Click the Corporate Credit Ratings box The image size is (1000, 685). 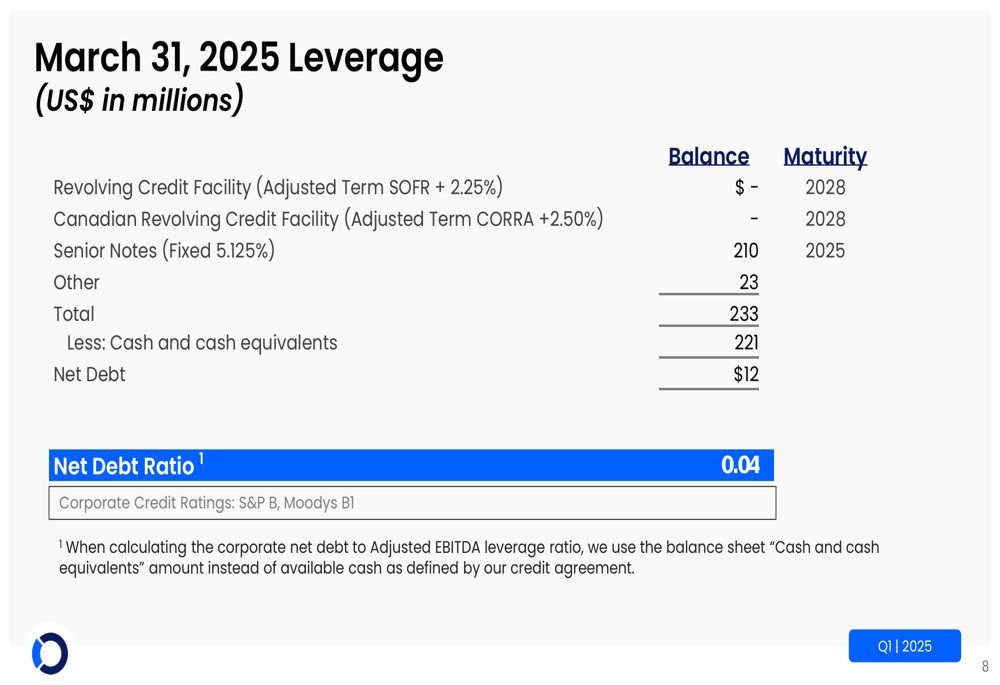[x=412, y=503]
